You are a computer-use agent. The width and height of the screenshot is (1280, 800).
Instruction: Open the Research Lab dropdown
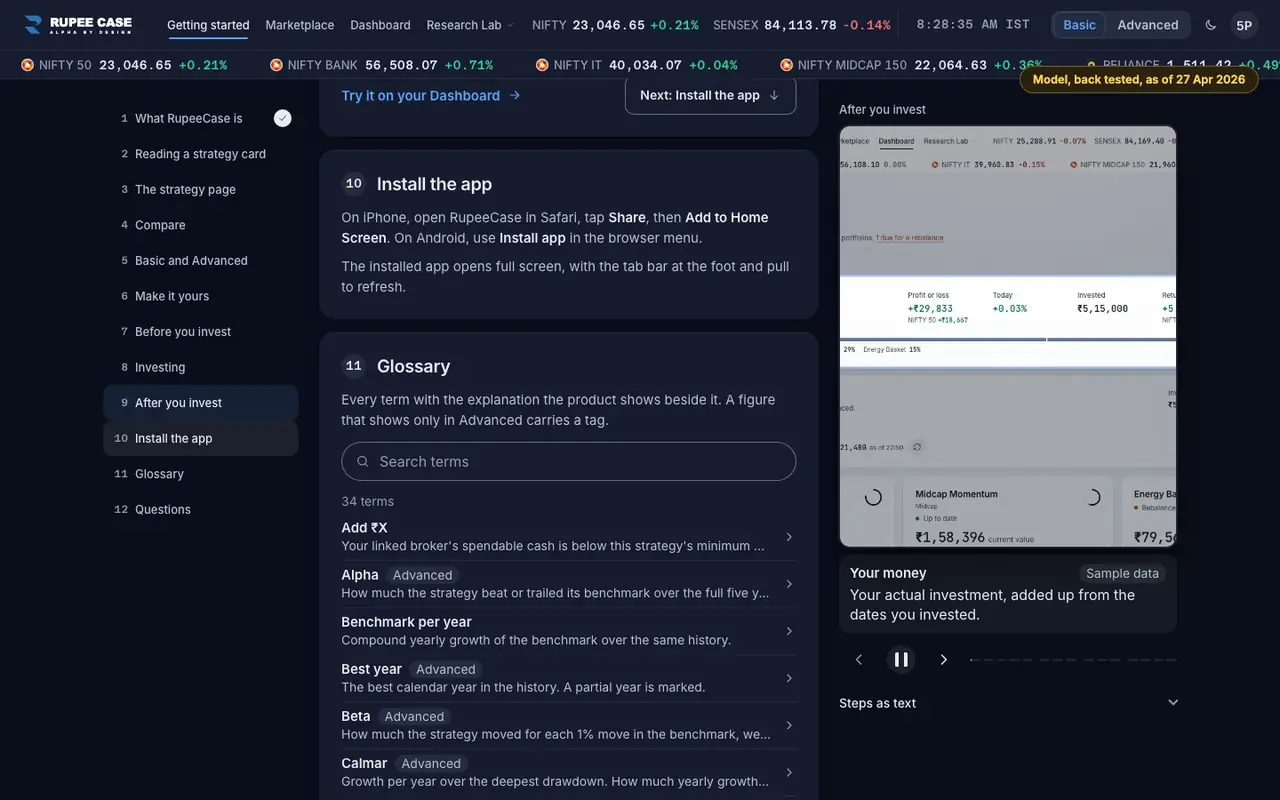[470, 25]
